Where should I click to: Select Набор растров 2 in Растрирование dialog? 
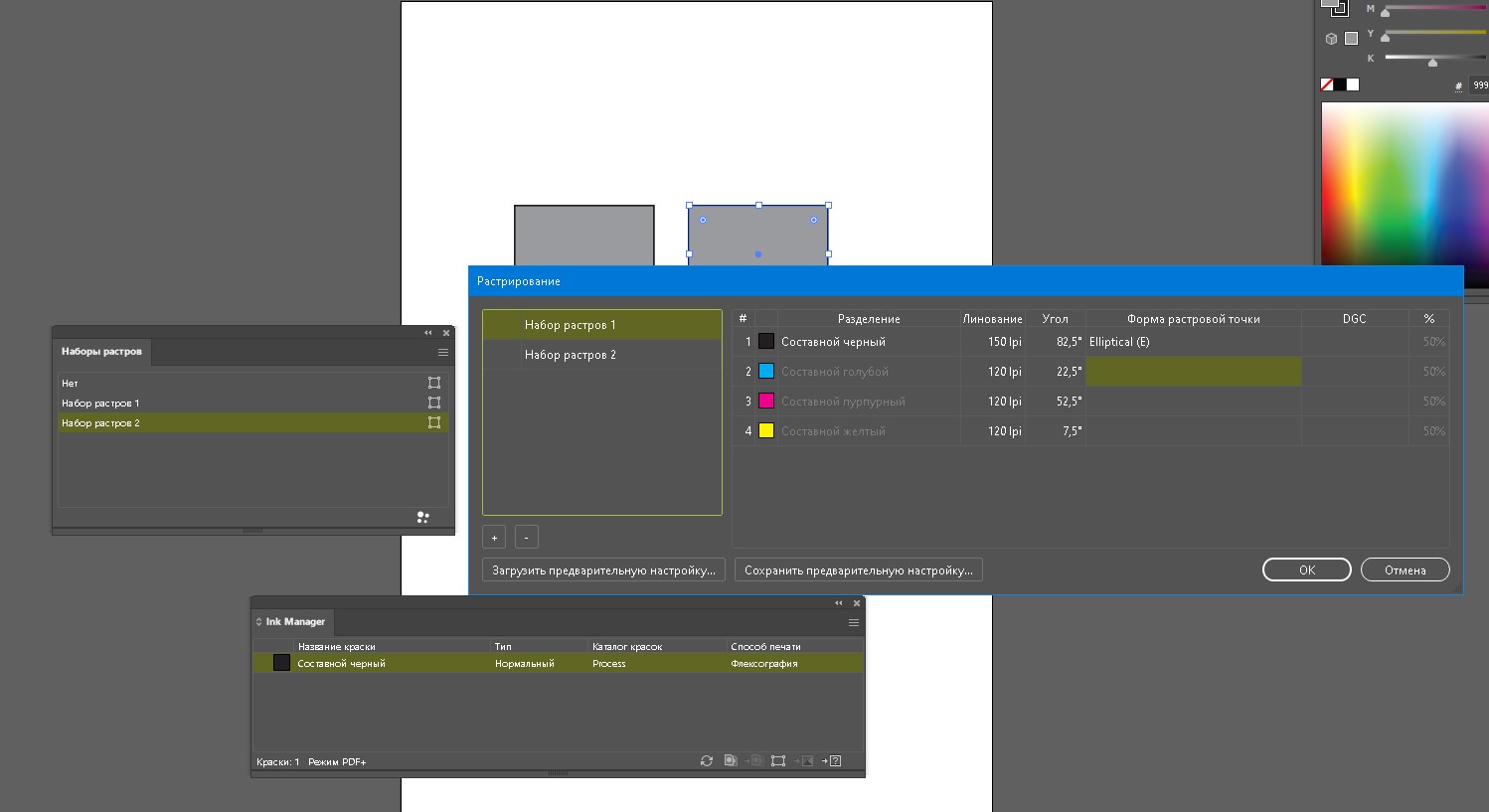602,355
